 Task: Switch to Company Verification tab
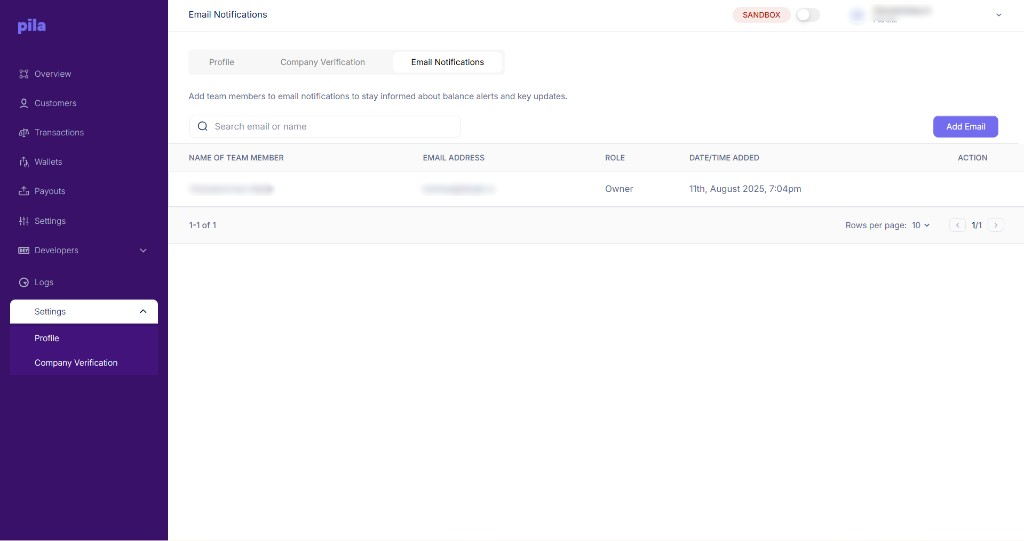coord(323,62)
